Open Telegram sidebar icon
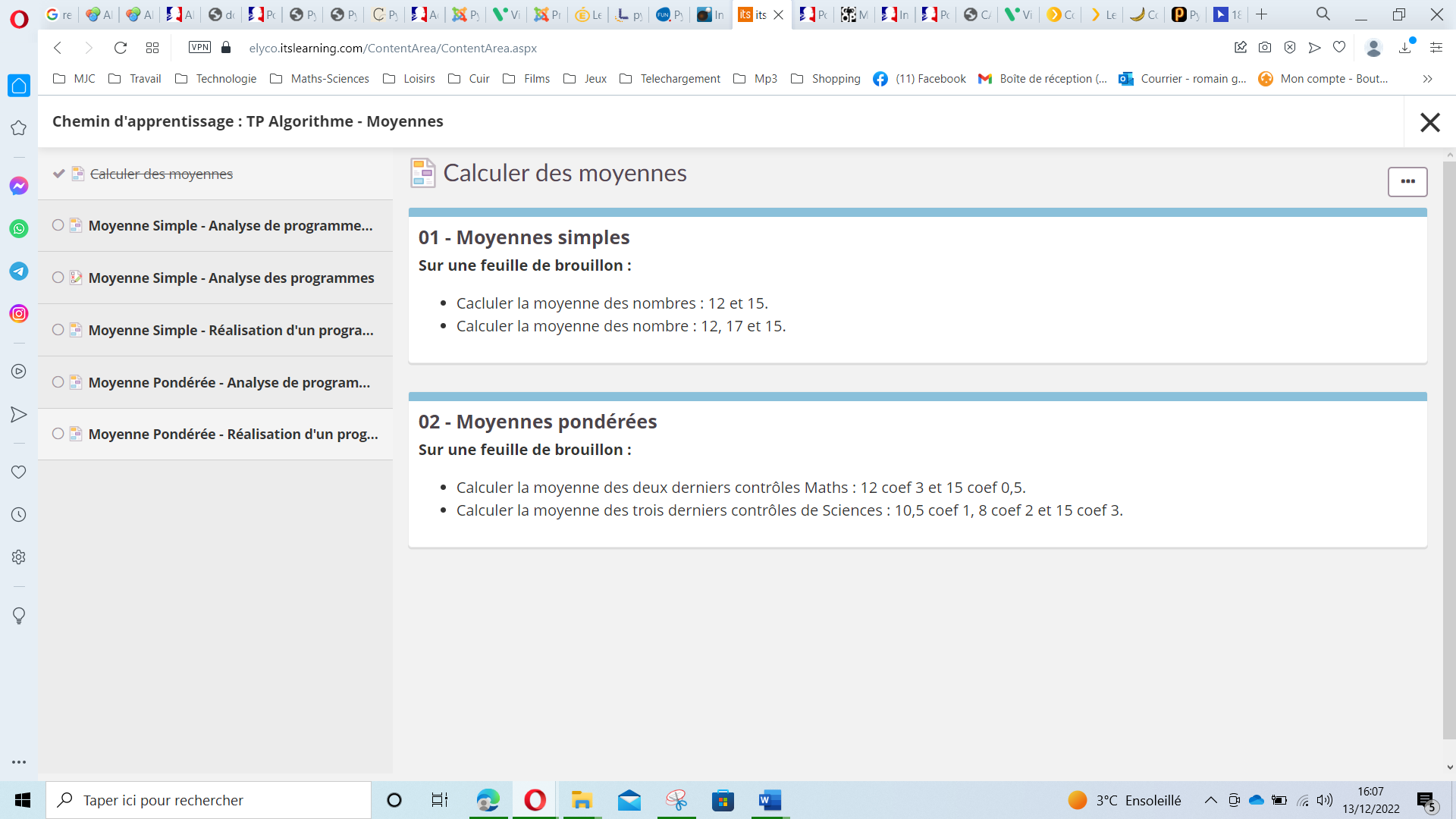 coord(19,271)
